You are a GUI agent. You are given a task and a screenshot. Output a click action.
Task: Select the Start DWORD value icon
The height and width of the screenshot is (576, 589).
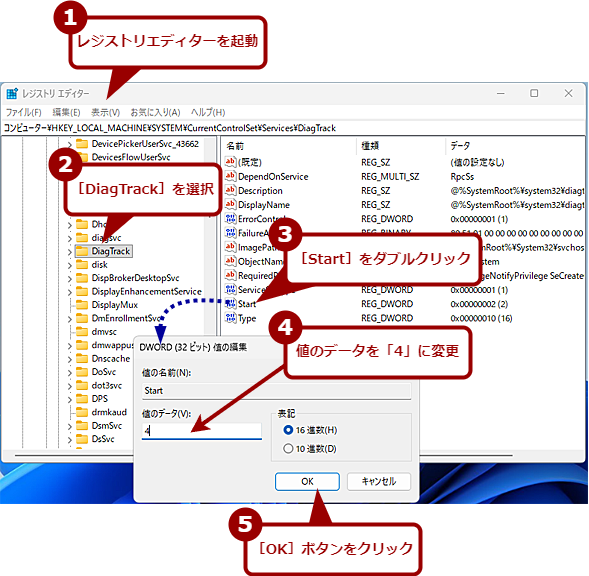point(230,303)
